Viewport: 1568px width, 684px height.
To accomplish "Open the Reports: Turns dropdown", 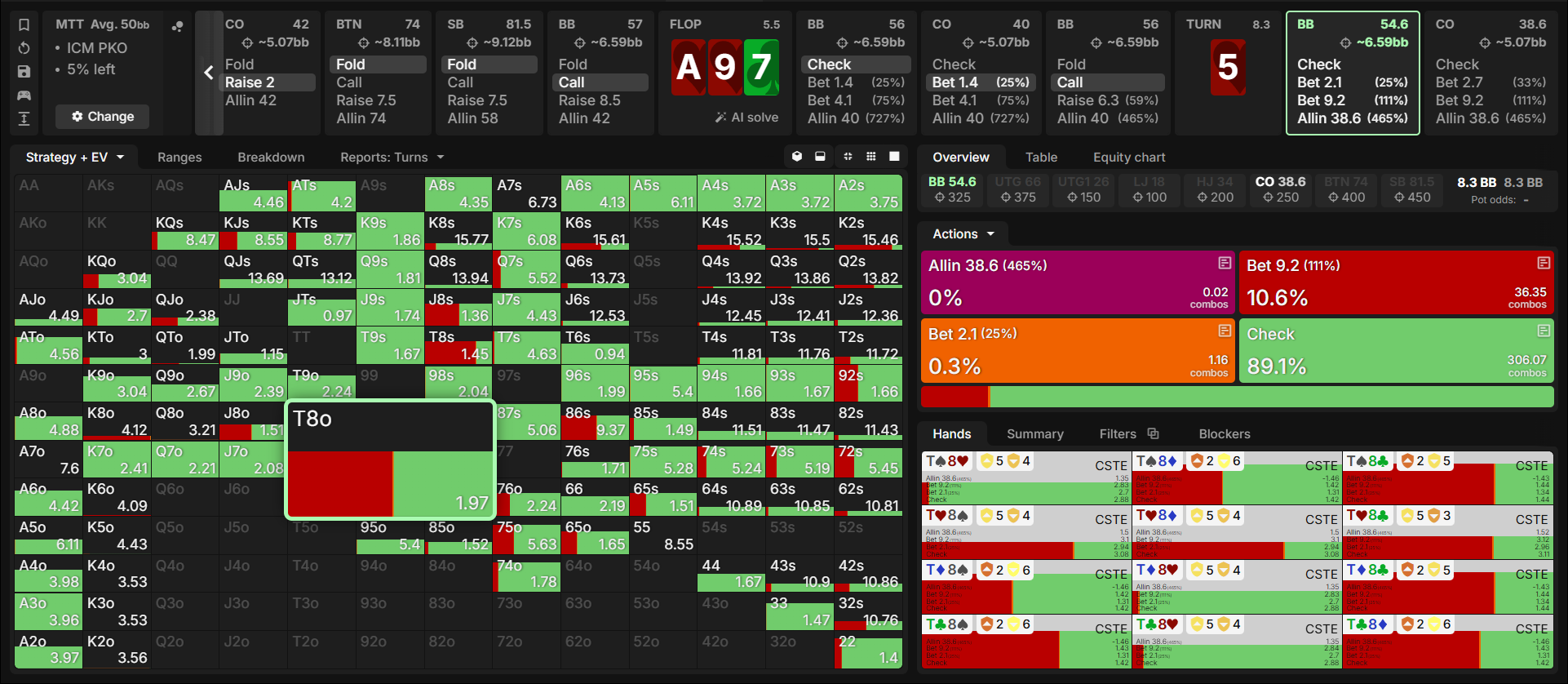I will pos(392,157).
